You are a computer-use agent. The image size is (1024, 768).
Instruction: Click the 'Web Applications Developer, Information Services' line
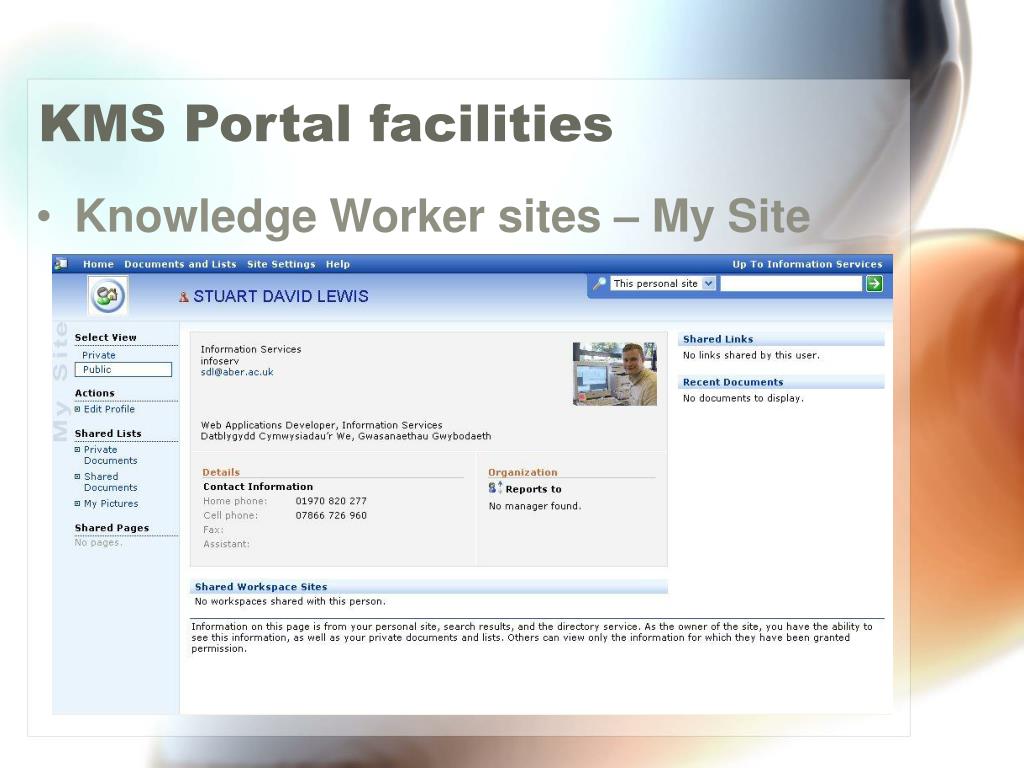(x=321, y=425)
